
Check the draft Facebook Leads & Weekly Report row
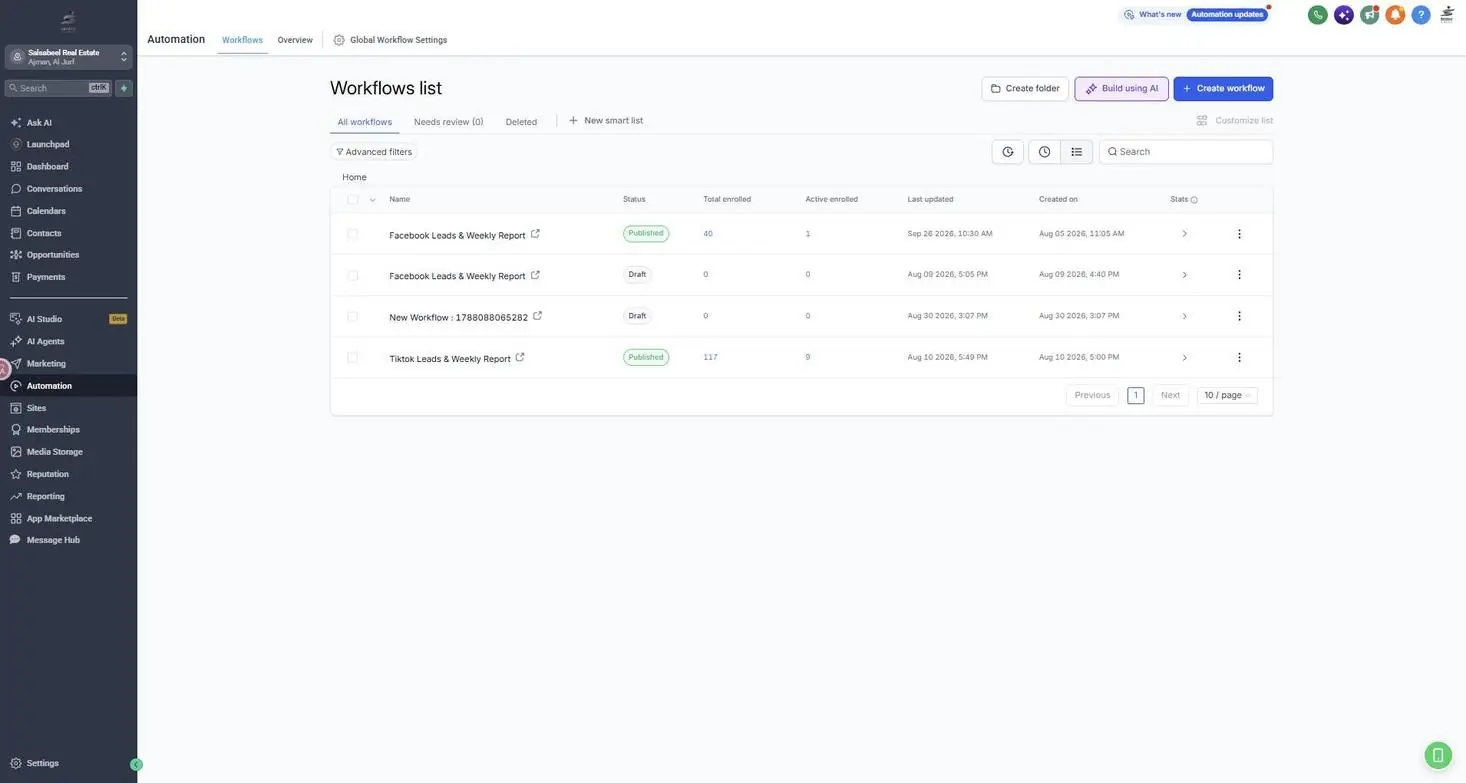coord(352,275)
